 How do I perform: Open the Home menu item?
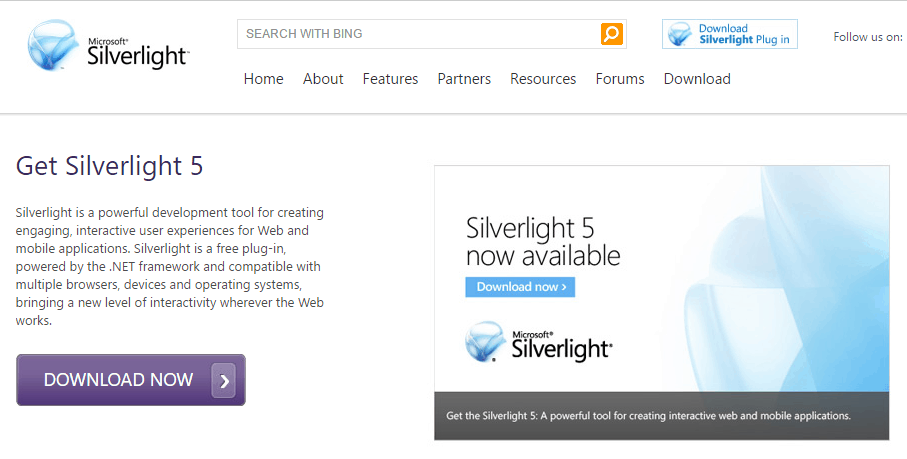(x=264, y=79)
